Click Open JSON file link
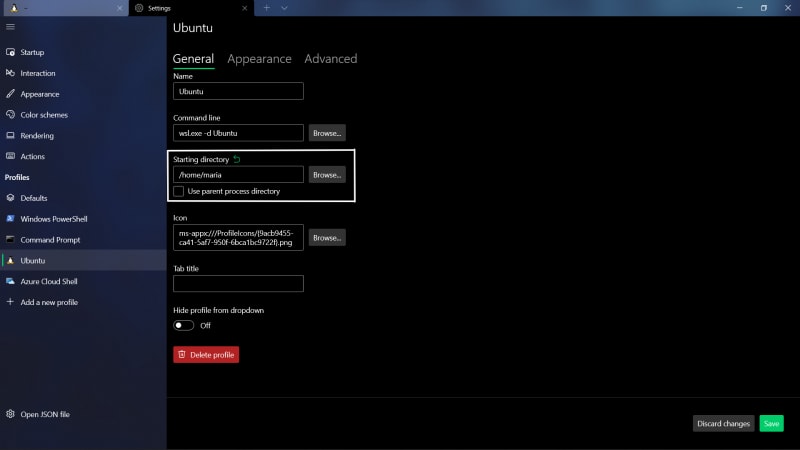The height and width of the screenshot is (450, 800). click(x=83, y=414)
